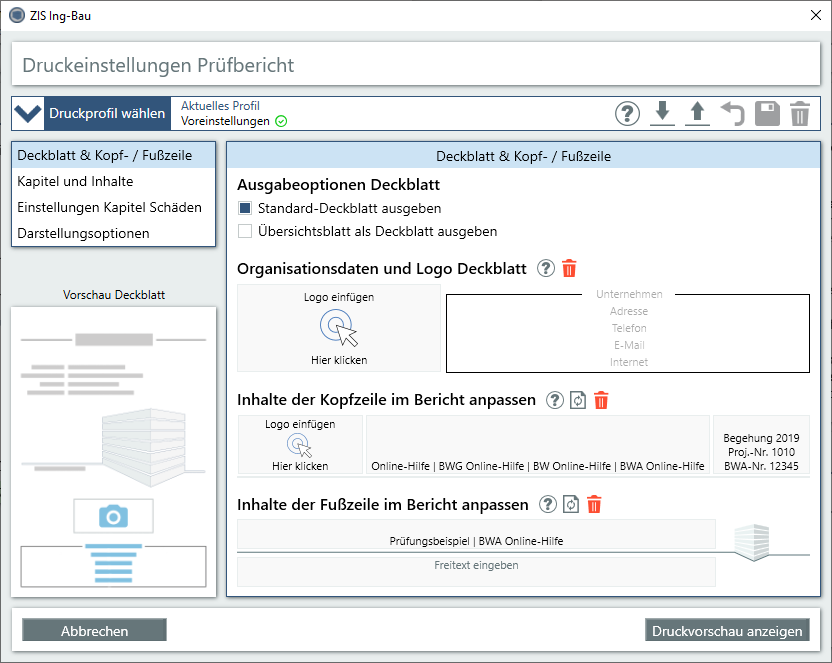The height and width of the screenshot is (663, 832).
Task: Open help for Fußzeile im Bericht
Action: (547, 504)
